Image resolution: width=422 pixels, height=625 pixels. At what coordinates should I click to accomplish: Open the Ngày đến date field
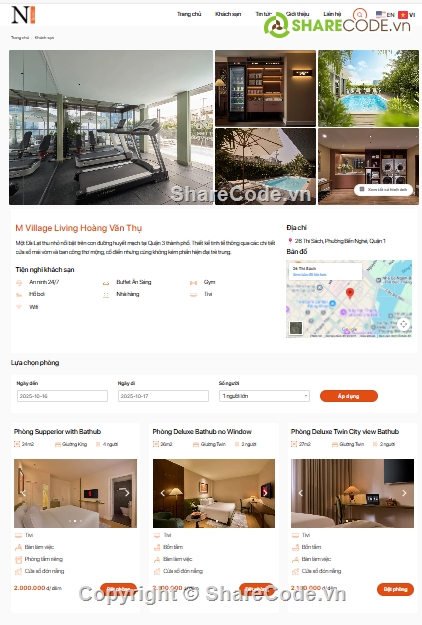point(62,396)
